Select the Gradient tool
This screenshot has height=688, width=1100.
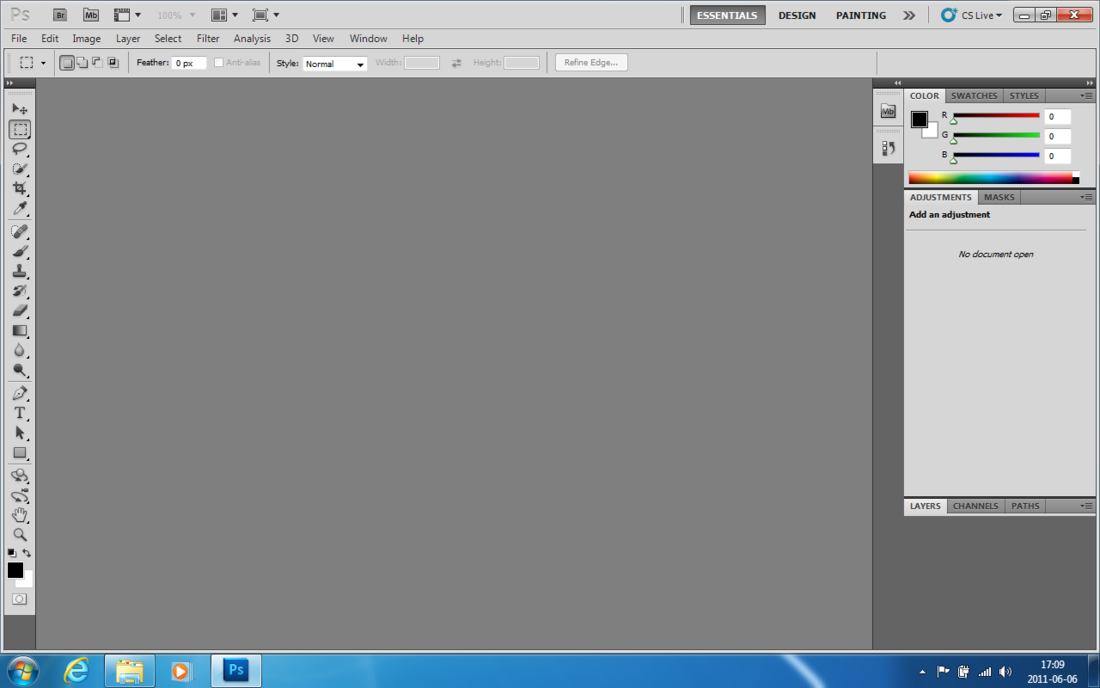point(20,330)
